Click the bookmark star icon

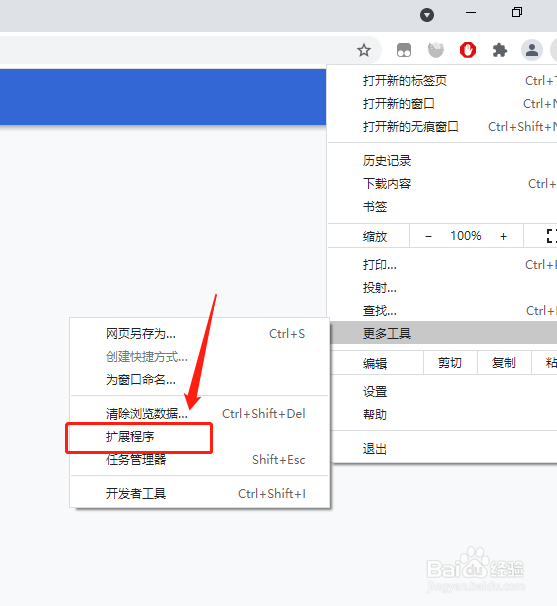[364, 50]
